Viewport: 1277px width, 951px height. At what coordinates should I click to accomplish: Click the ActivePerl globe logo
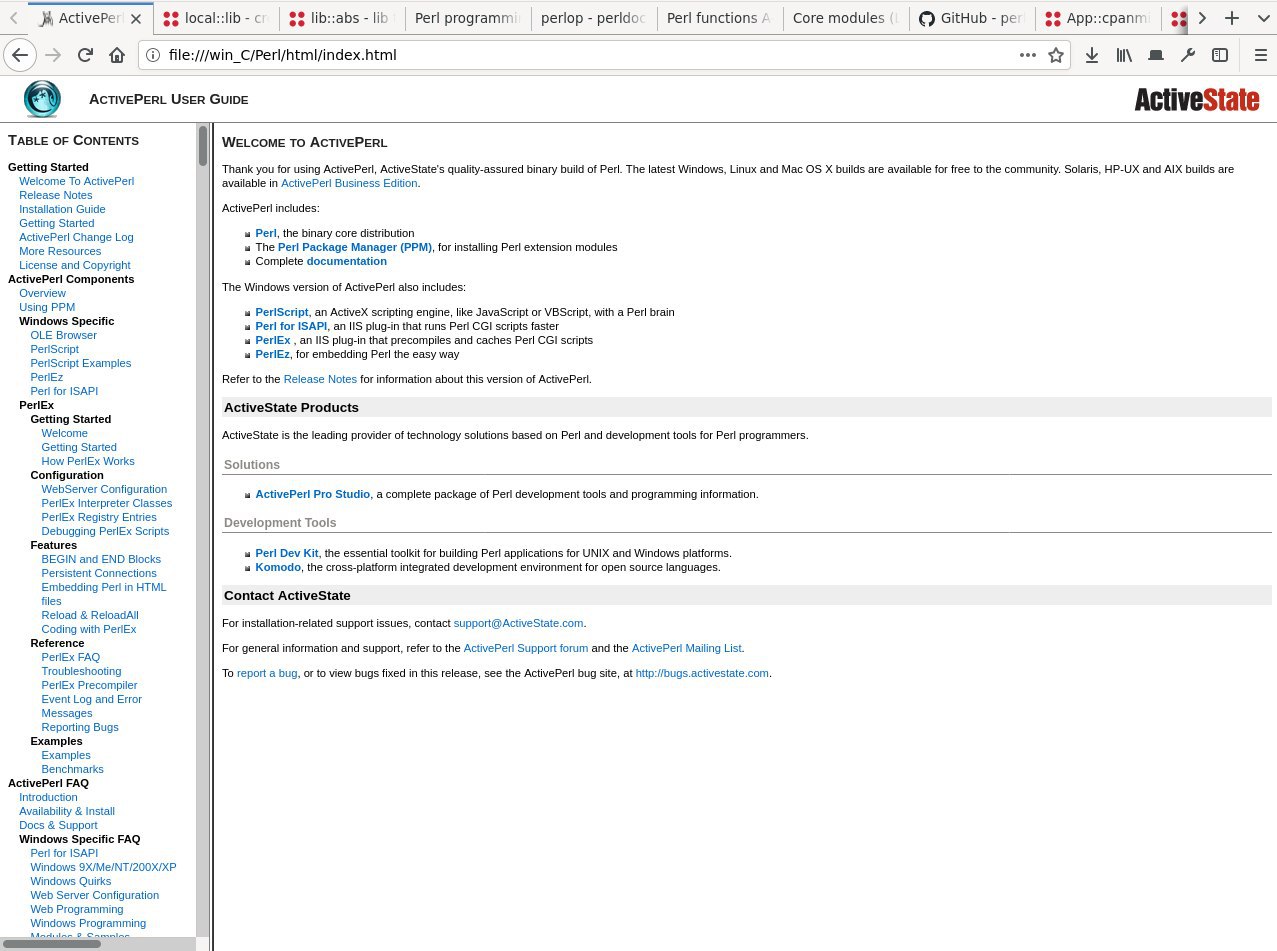(42, 99)
